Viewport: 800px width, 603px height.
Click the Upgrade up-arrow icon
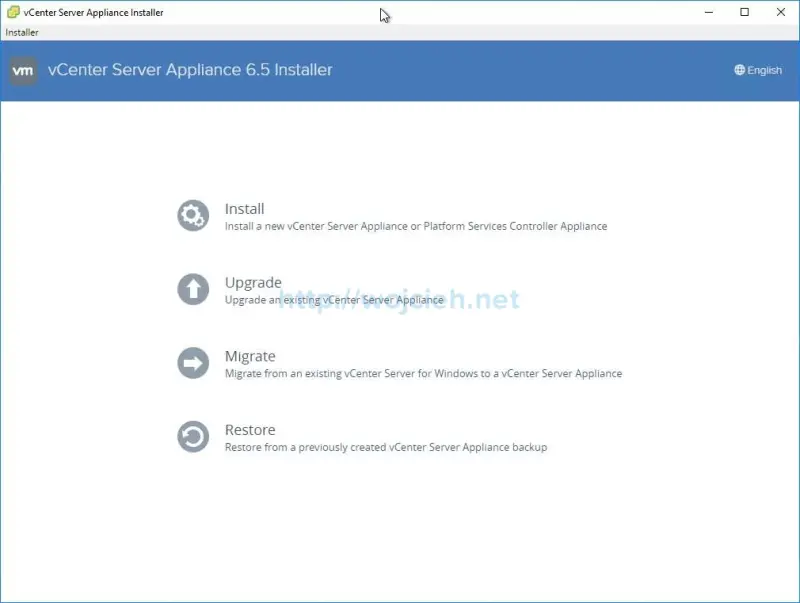(x=192, y=289)
